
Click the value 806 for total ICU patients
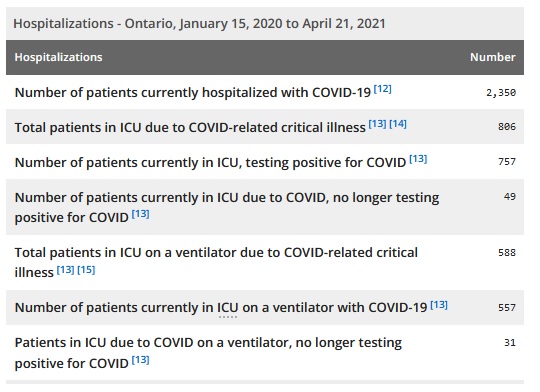pyautogui.click(x=507, y=127)
